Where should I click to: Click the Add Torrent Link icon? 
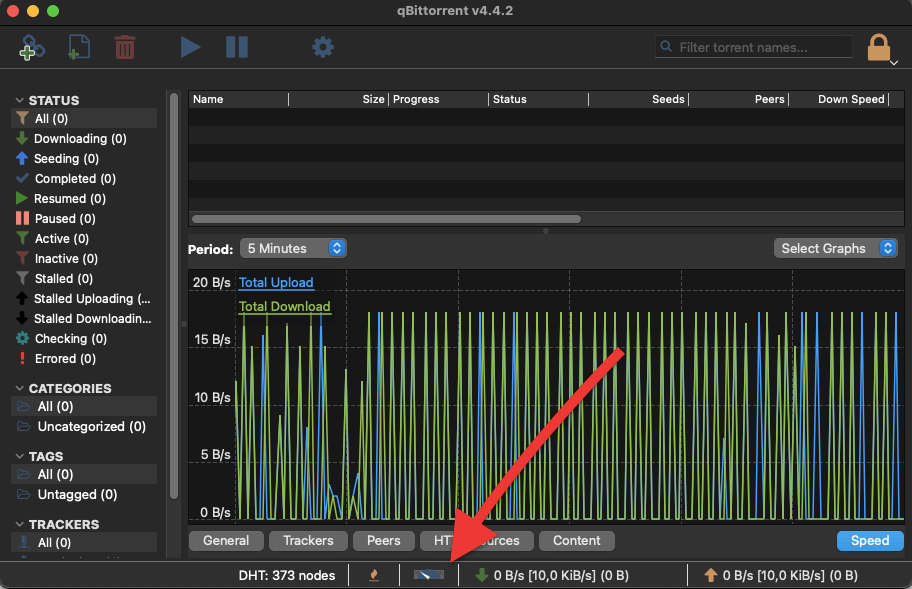[31, 47]
